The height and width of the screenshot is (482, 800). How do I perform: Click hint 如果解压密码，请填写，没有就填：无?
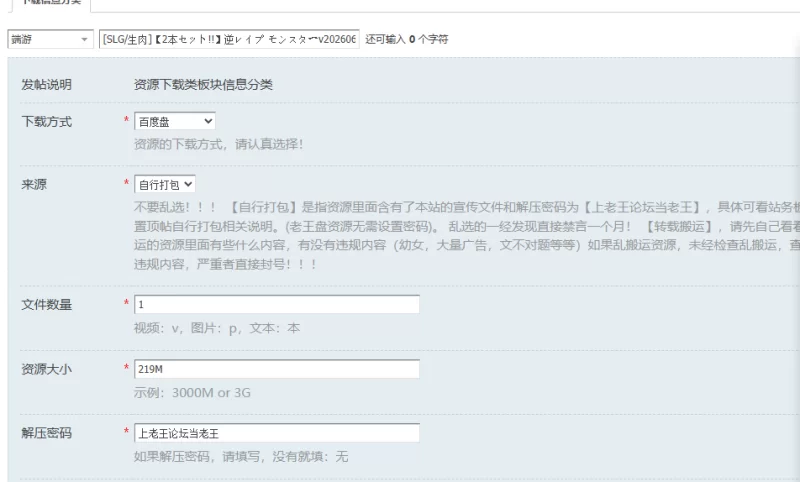pyautogui.click(x=241, y=456)
